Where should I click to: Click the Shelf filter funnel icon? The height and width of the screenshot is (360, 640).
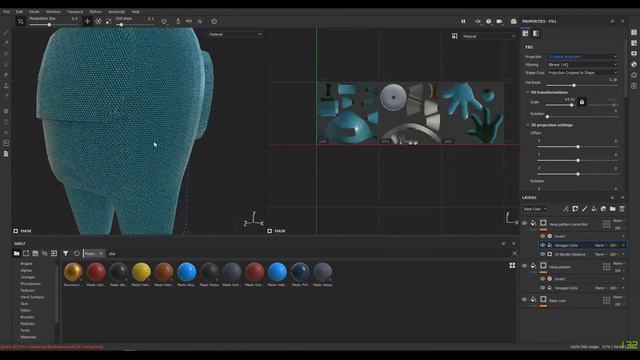click(x=65, y=253)
